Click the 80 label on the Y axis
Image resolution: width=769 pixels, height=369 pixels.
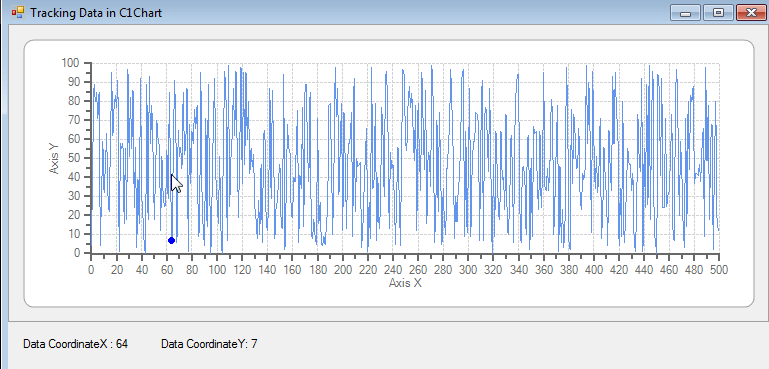pos(73,101)
